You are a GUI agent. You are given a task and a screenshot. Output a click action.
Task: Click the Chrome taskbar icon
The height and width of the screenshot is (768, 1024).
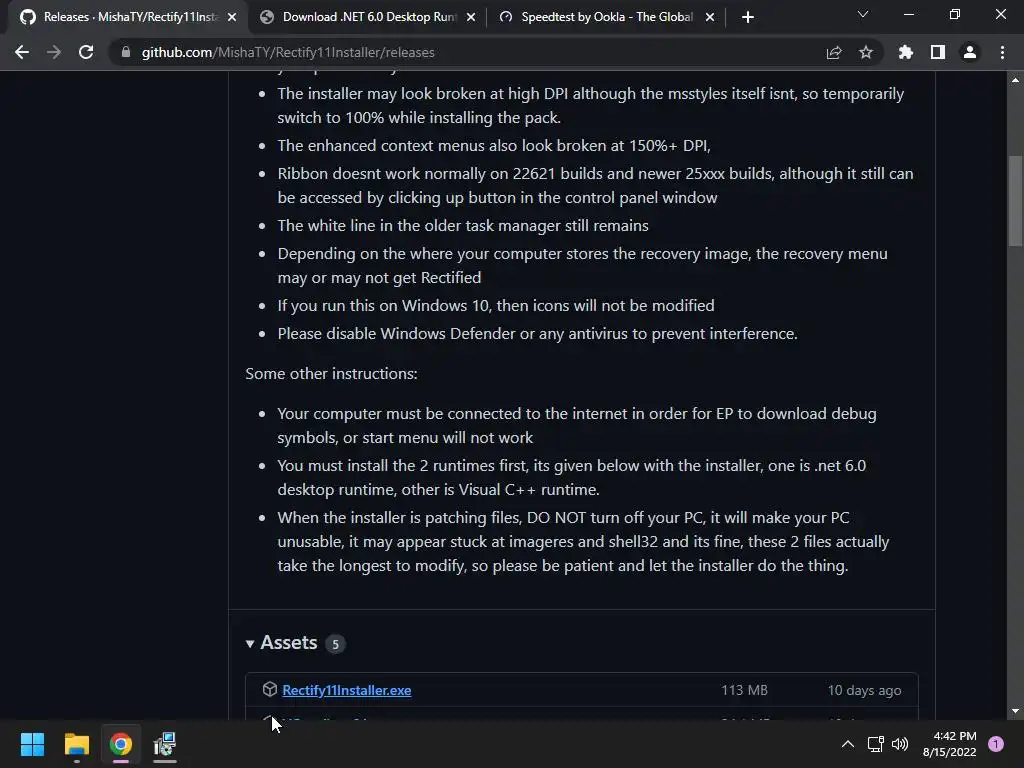pos(121,744)
